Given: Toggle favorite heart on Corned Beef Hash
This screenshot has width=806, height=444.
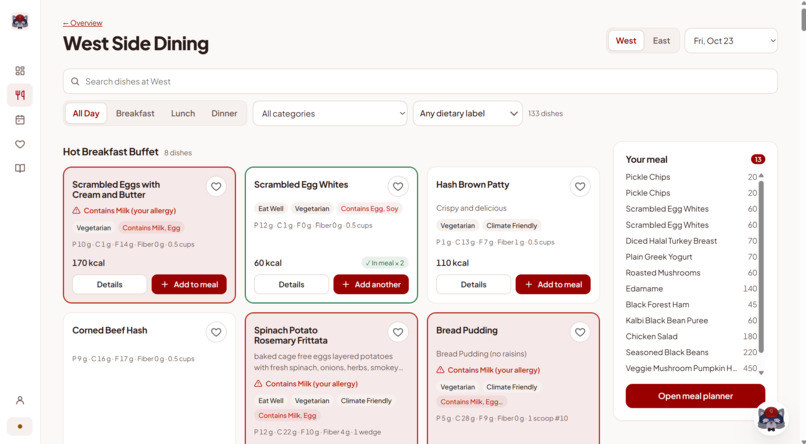Looking at the screenshot, I should click(x=216, y=332).
